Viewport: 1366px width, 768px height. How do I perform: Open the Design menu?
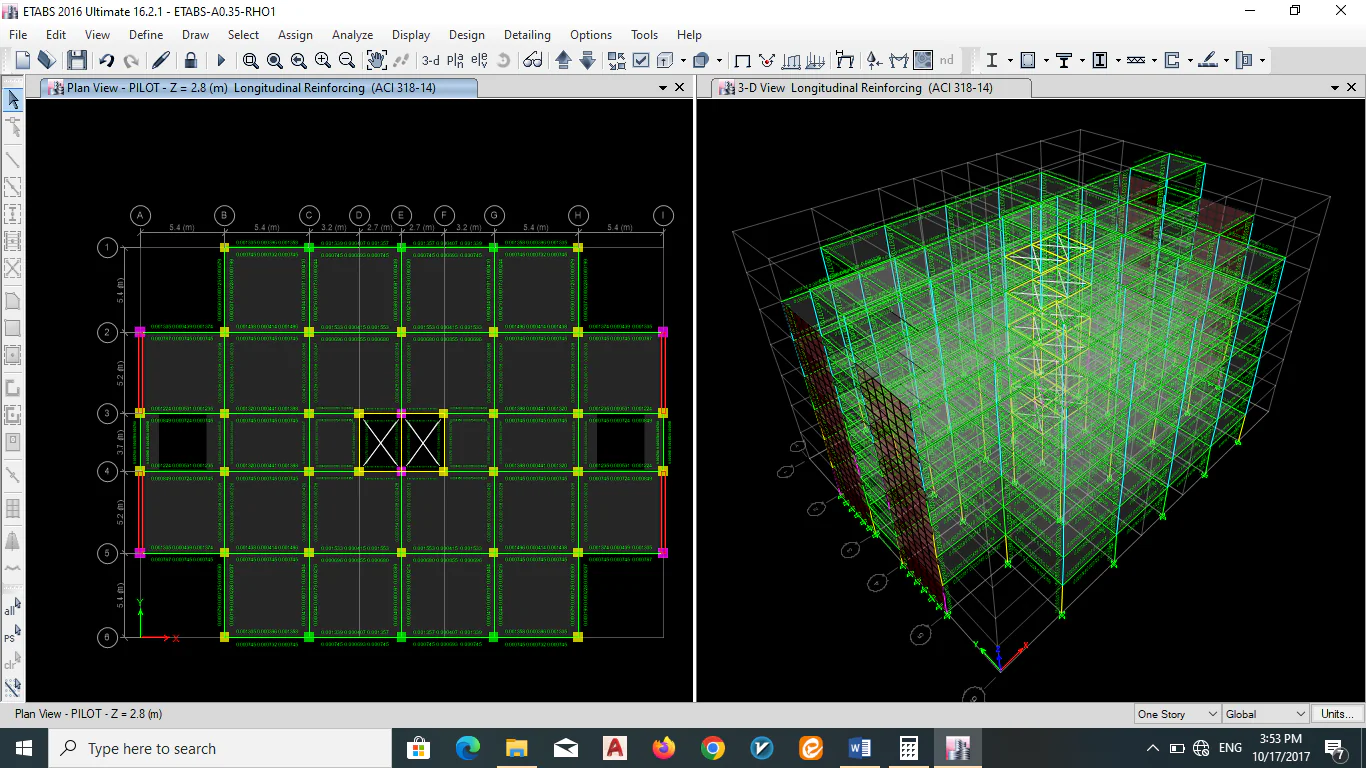point(466,35)
